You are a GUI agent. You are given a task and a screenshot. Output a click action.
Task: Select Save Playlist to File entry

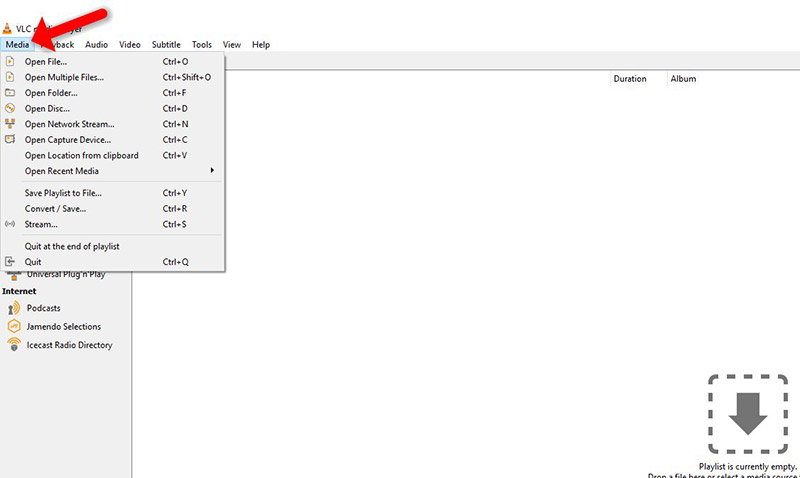click(x=63, y=193)
